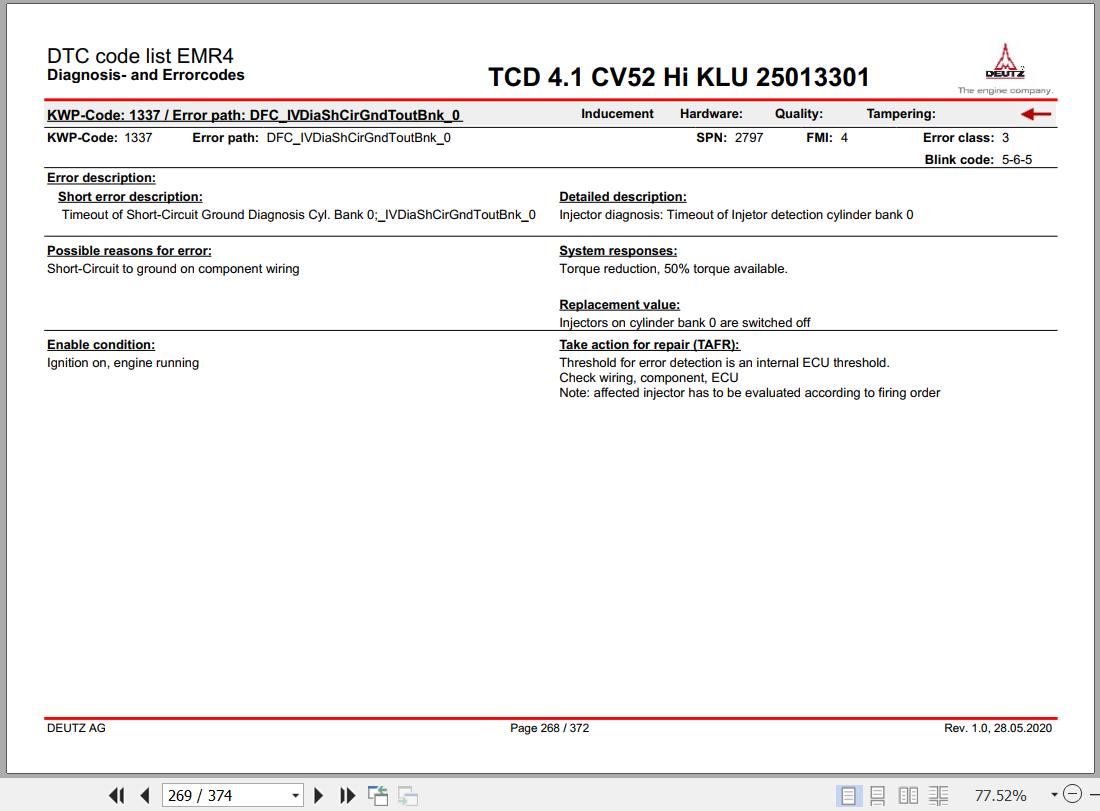Click the Error class value 3
The width and height of the screenshot is (1100, 811).
1005,138
